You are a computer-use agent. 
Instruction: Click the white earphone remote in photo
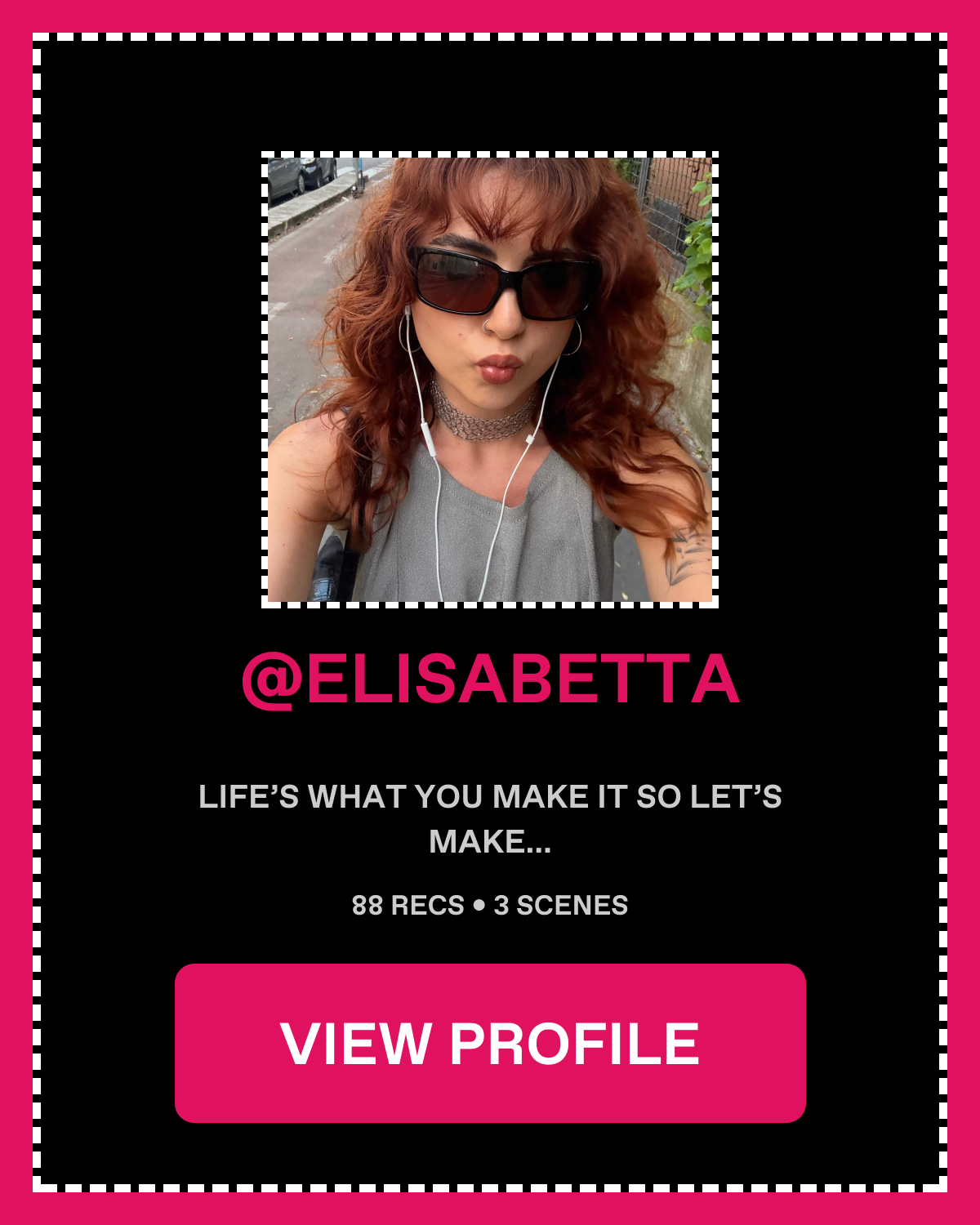click(427, 439)
